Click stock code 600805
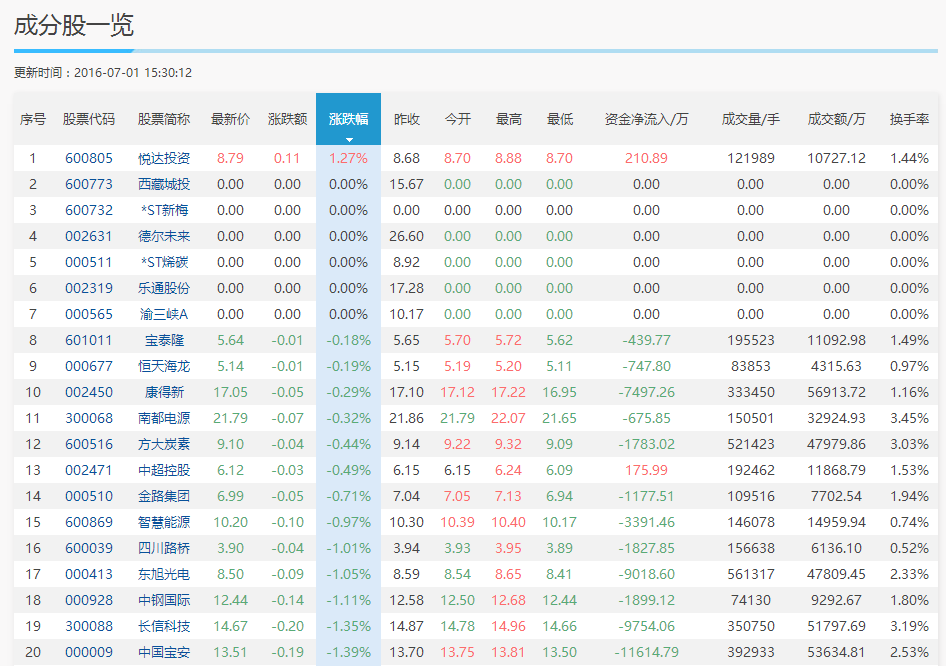This screenshot has width=946, height=666. [x=91, y=157]
